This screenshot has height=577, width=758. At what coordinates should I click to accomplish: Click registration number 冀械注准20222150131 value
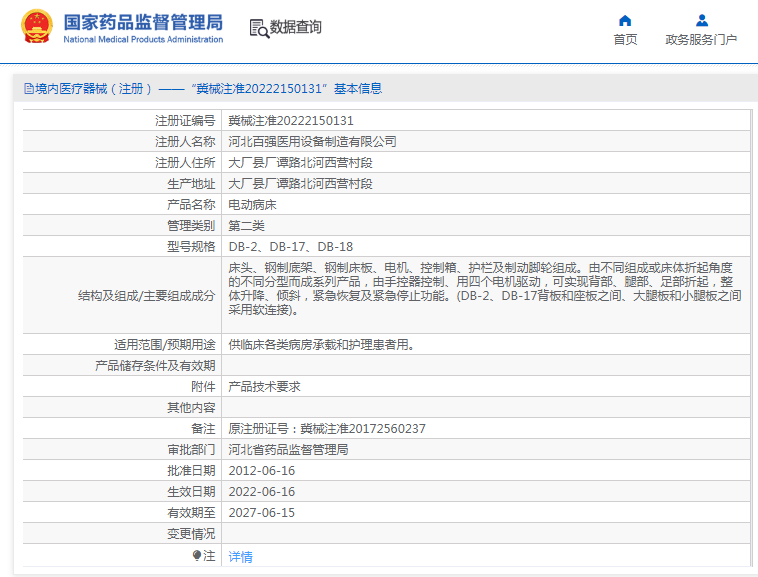click(291, 121)
